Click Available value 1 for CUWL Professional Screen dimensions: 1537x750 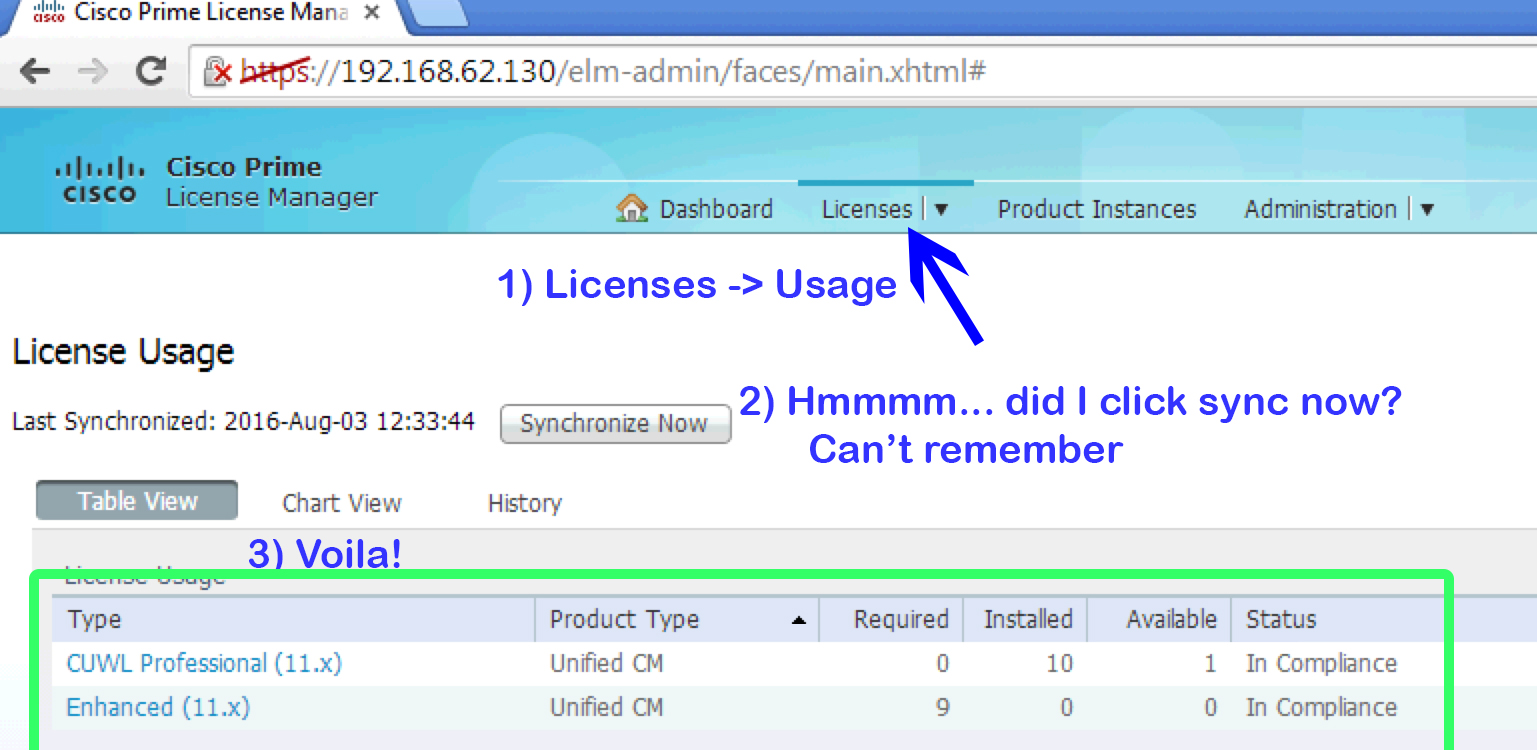1210,663
